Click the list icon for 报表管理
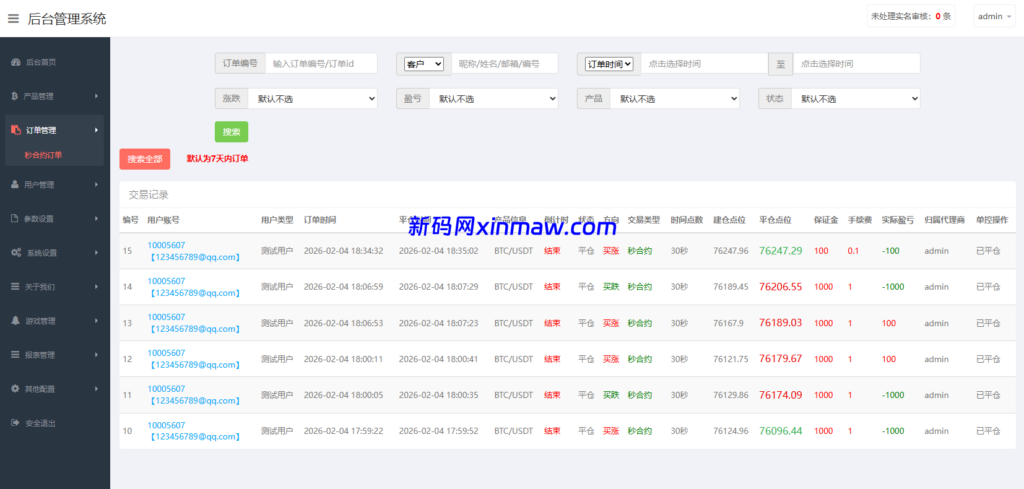 coord(16,355)
